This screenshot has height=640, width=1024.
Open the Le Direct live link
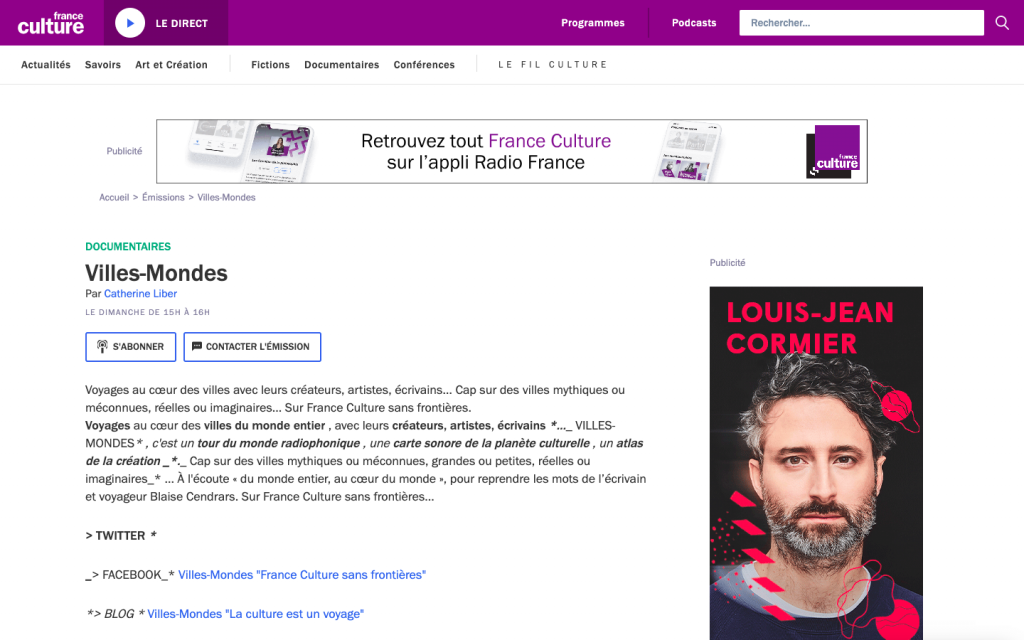pyautogui.click(x=182, y=24)
